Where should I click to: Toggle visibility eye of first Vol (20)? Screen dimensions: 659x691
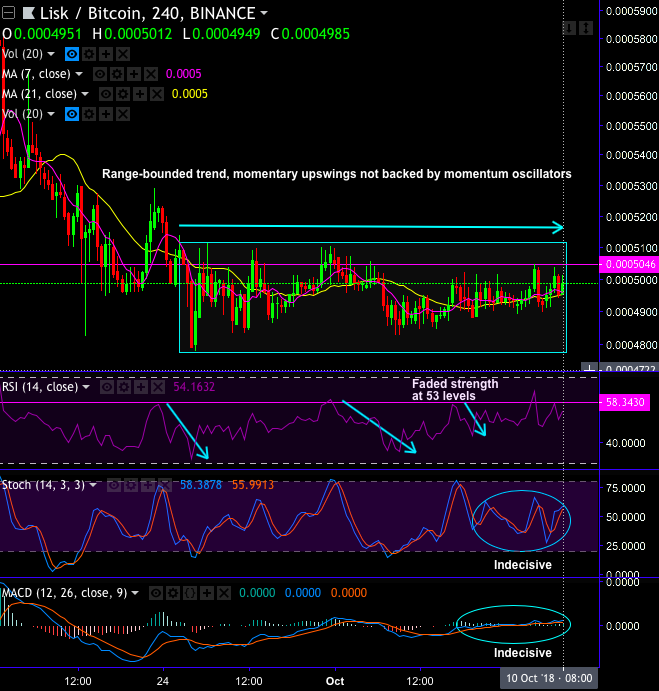tap(72, 54)
